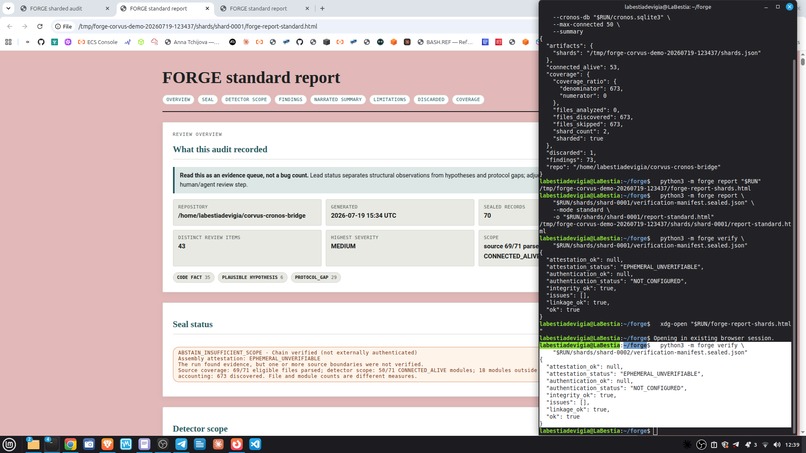The width and height of the screenshot is (806, 453).
Task: Open the network indicator in system tray
Action: pyautogui.click(x=765, y=445)
